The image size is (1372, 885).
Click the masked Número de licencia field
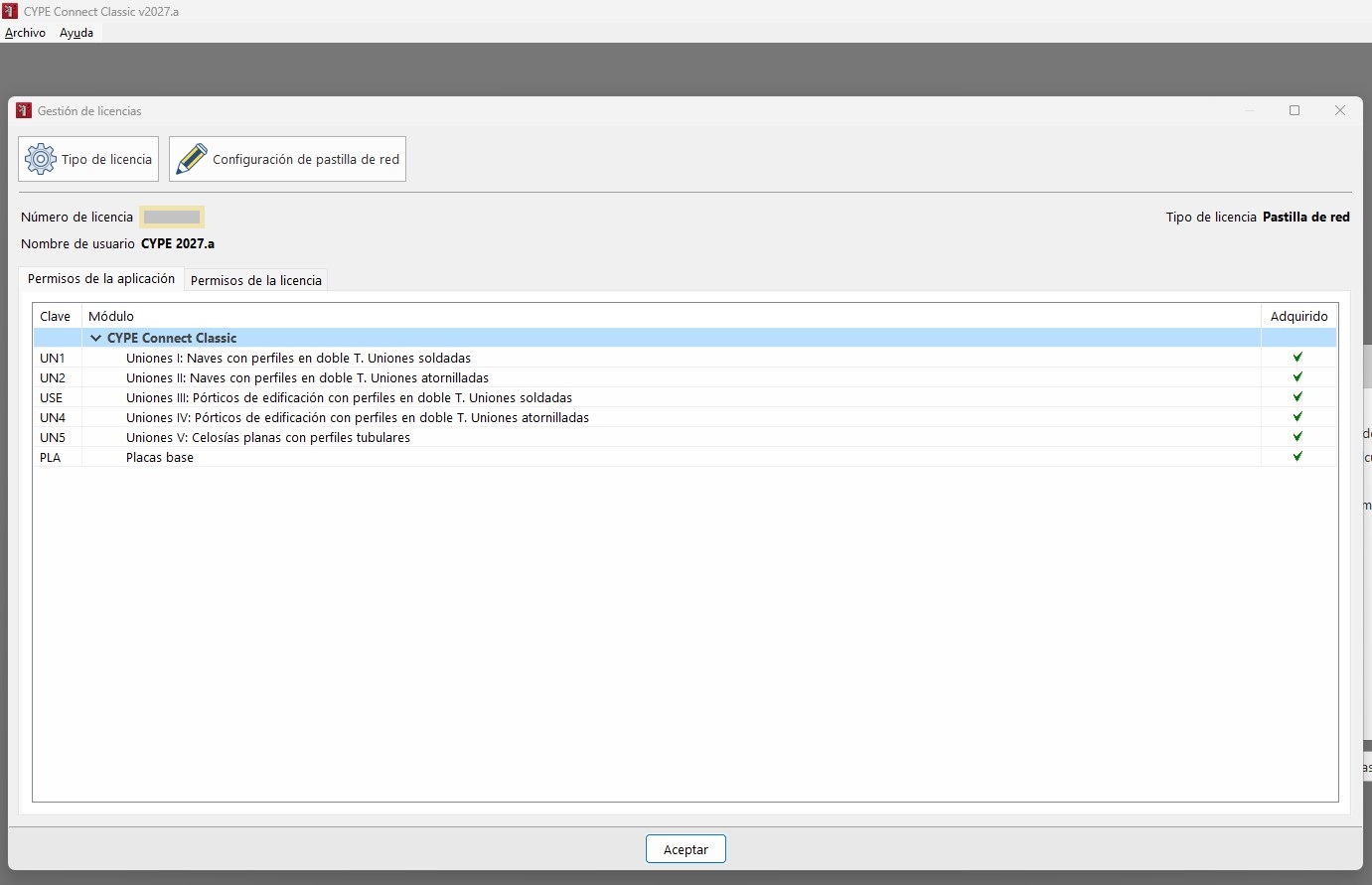tap(172, 217)
